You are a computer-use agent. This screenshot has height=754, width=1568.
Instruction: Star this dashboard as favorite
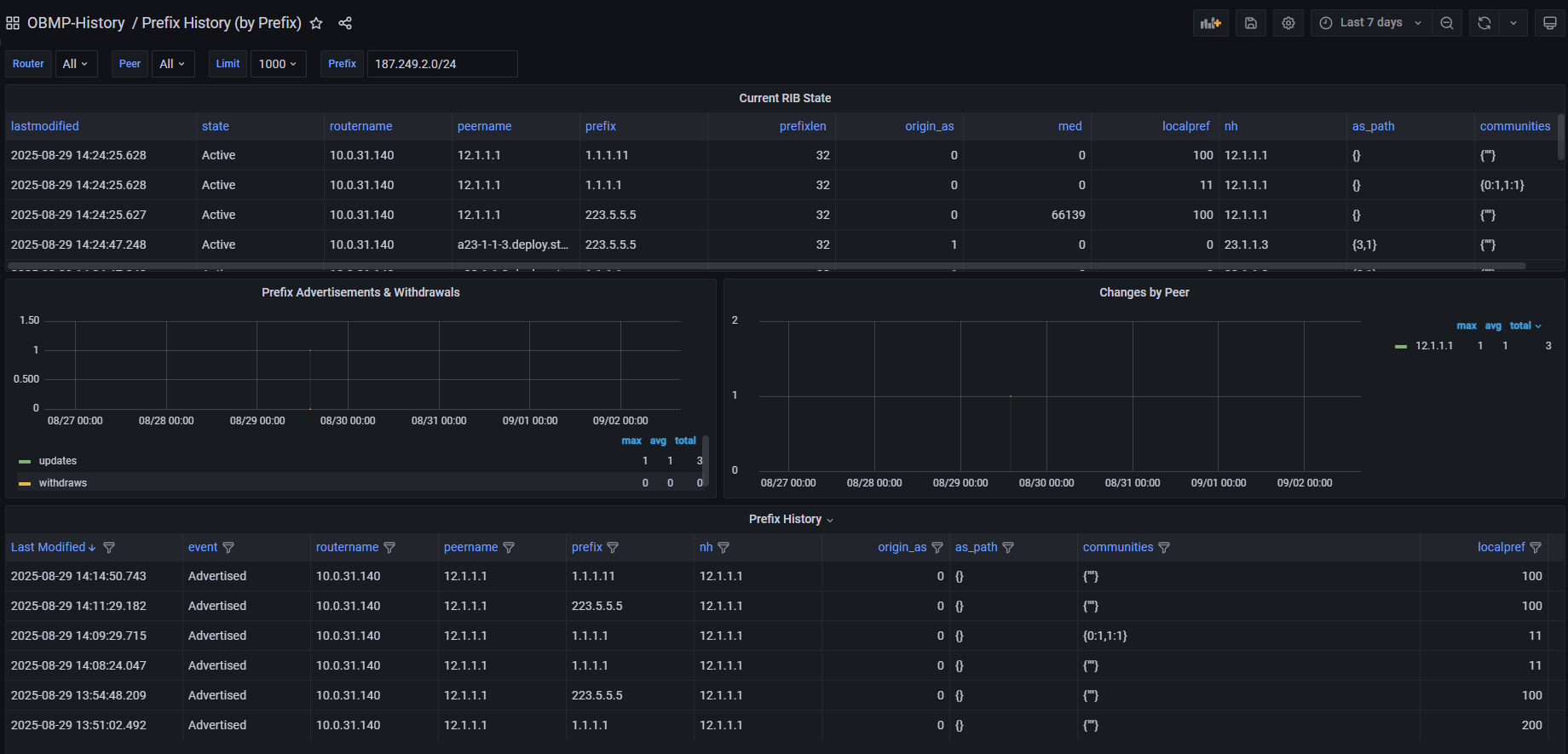(316, 23)
